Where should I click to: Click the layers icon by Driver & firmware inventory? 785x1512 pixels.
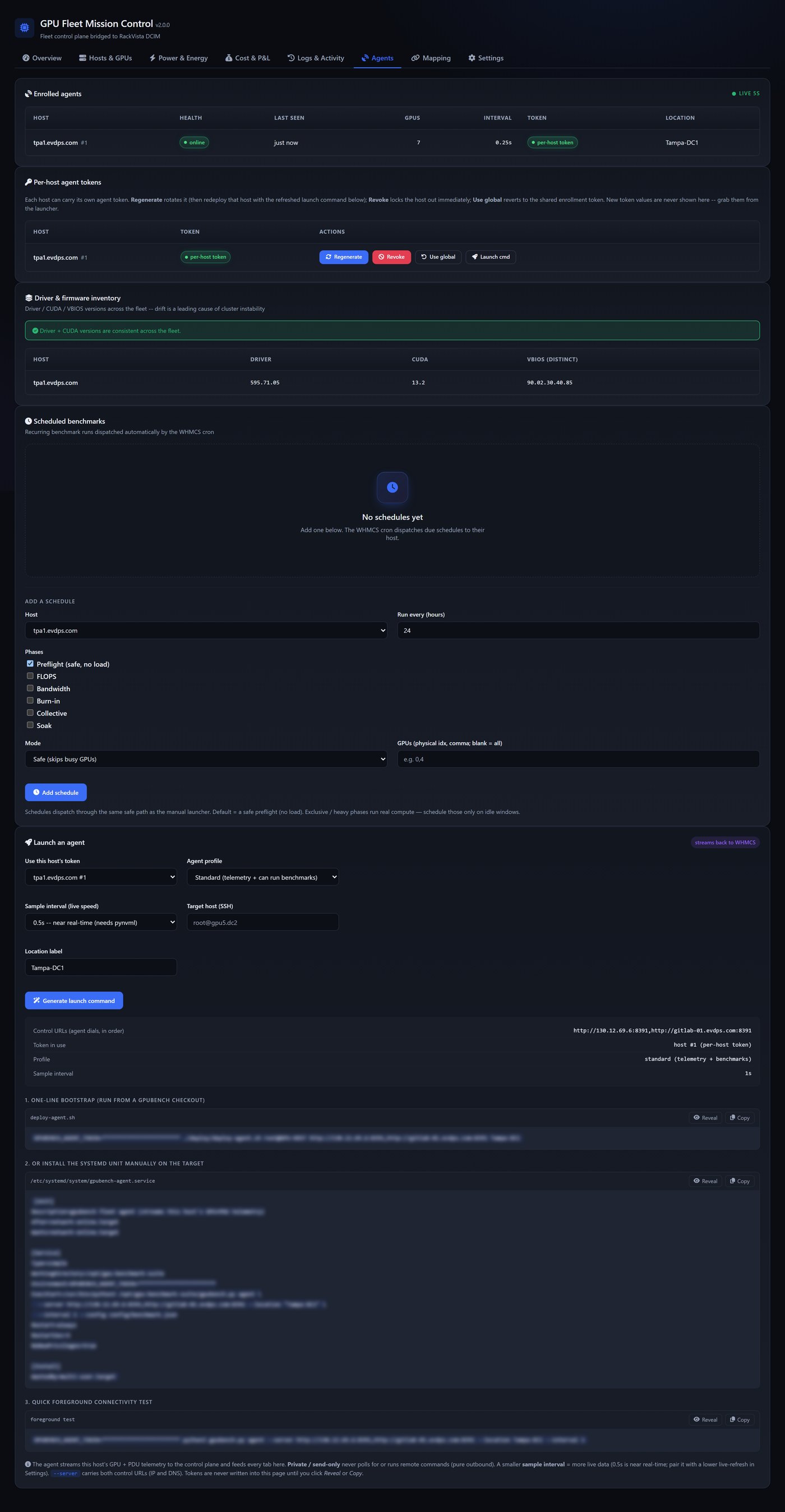29,298
